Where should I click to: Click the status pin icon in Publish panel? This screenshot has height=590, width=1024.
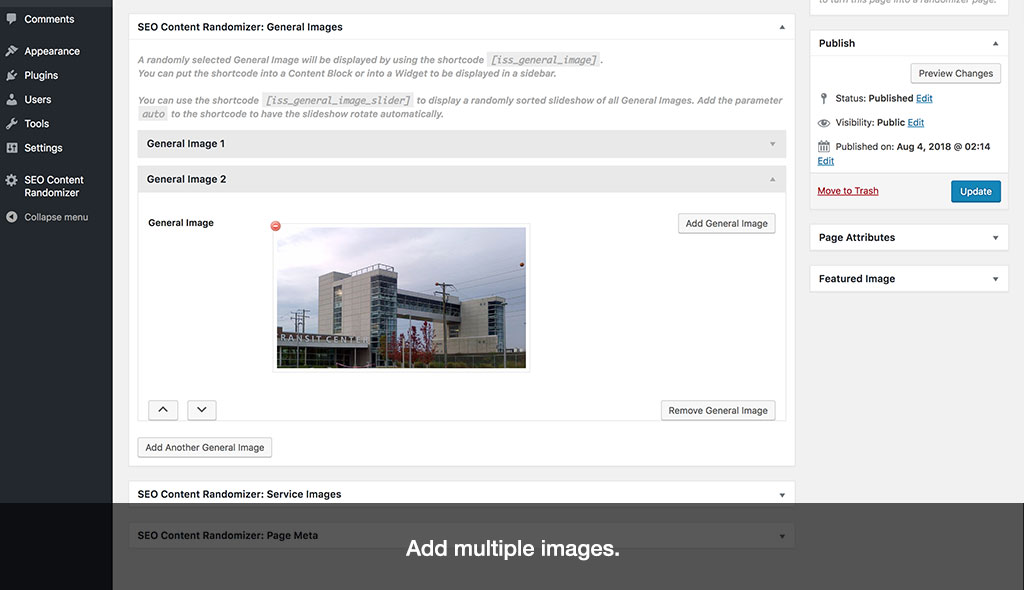point(824,98)
